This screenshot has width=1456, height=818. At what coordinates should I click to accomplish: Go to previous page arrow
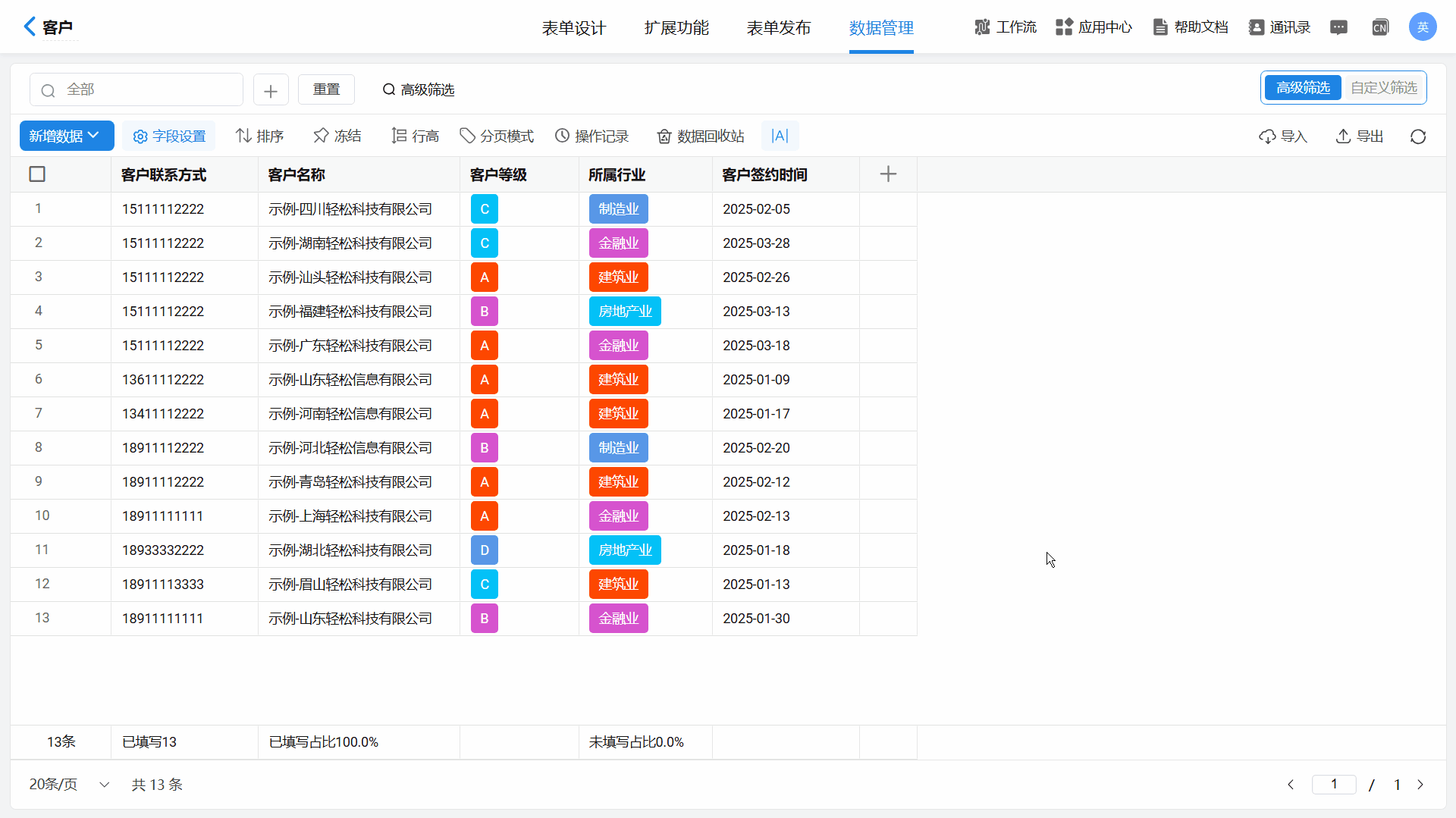point(1291,785)
